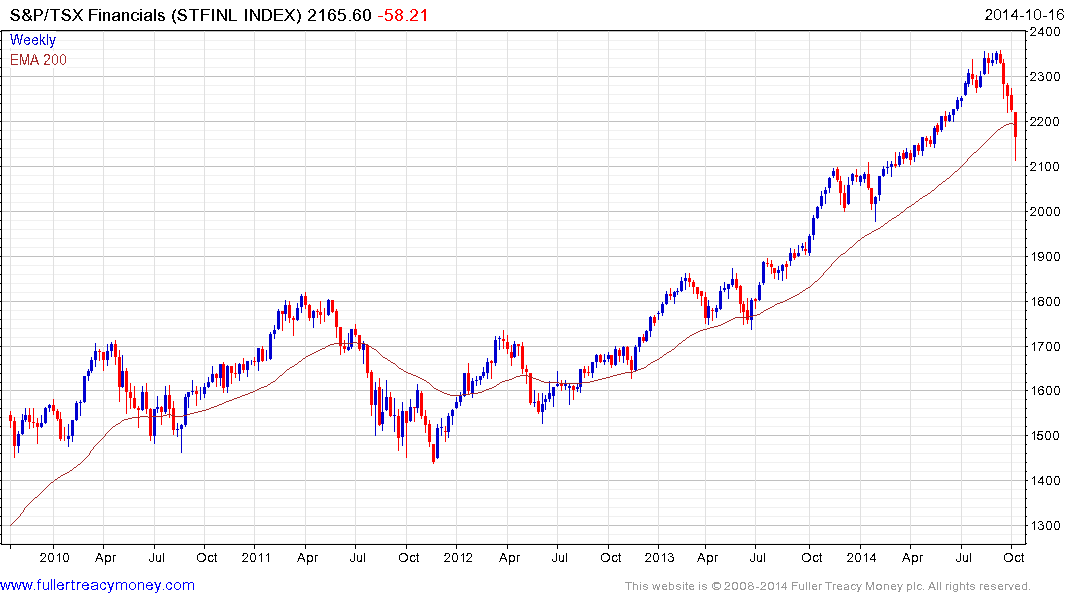Image resolution: width=1075 pixels, height=600 pixels.
Task: Open the www.fullertreacymoney.com link
Action: point(97,585)
